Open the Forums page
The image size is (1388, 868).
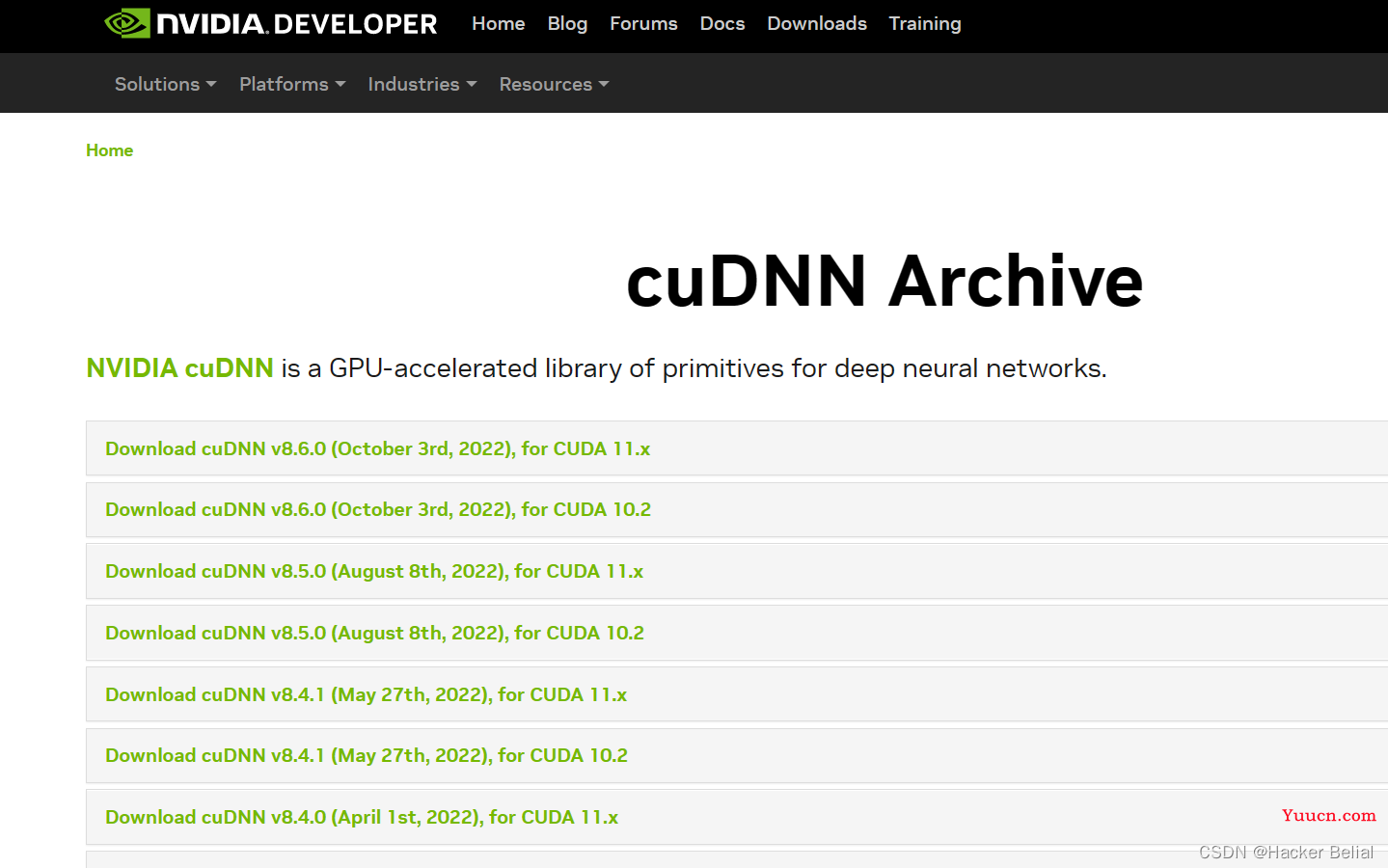643,23
